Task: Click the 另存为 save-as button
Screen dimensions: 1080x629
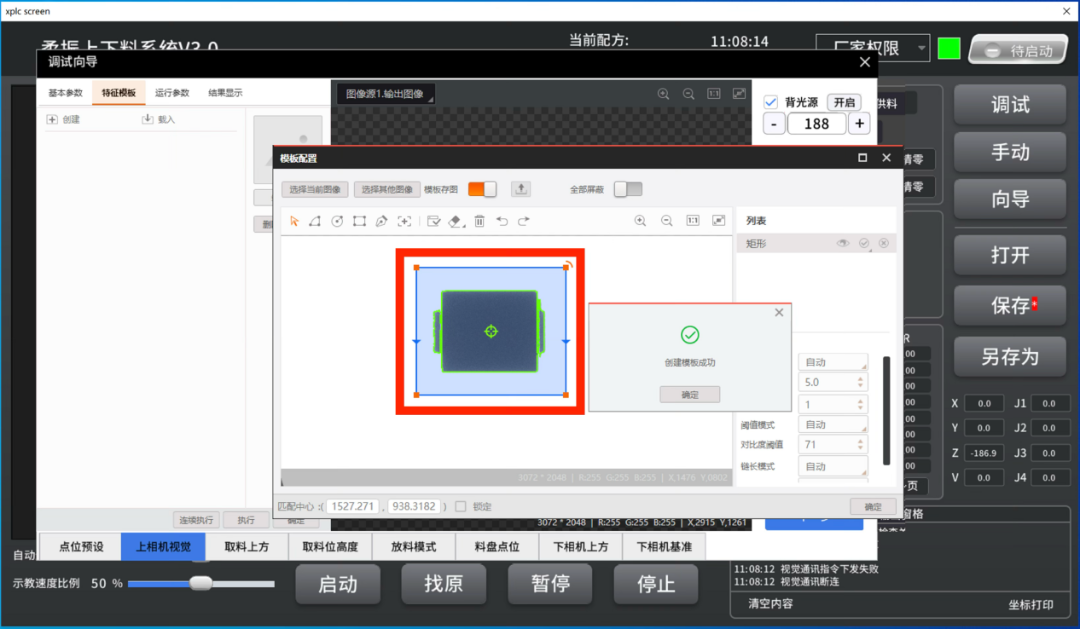Action: click(1010, 357)
